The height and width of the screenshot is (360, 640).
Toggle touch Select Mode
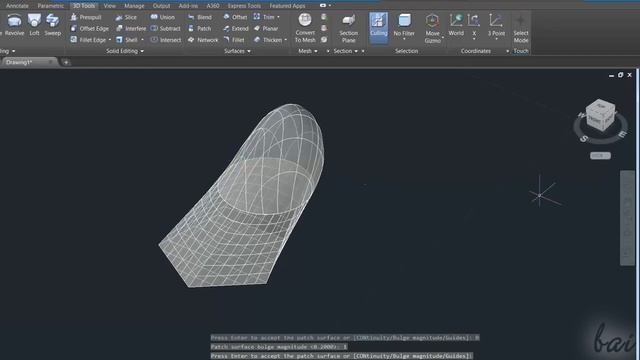pyautogui.click(x=521, y=28)
